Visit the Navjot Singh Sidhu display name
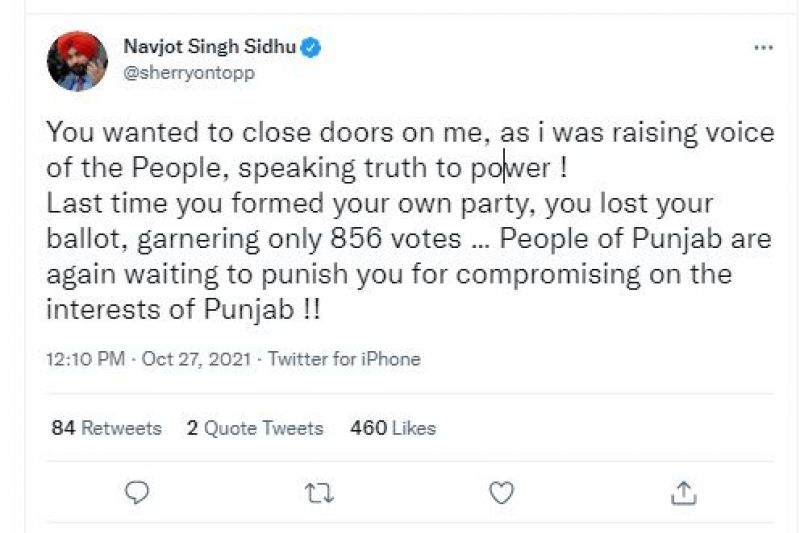This screenshot has height=533, width=800. click(210, 47)
